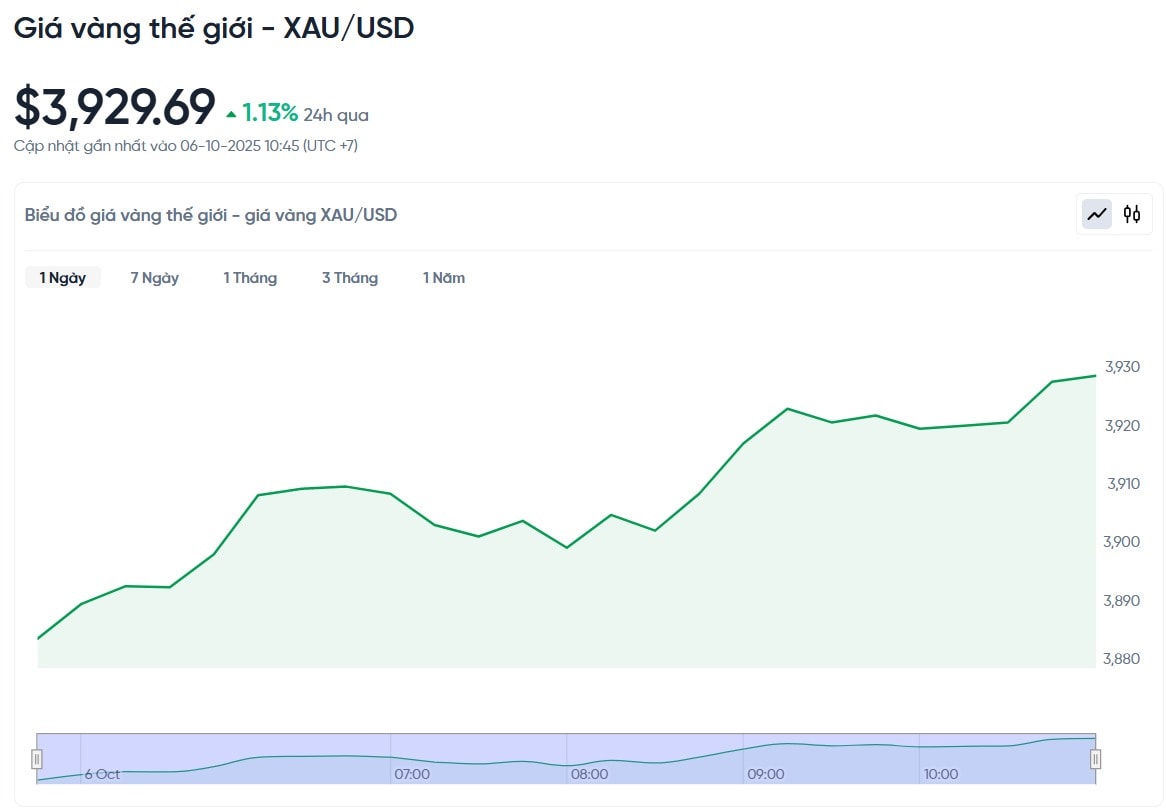The width and height of the screenshot is (1166, 809).
Task: Open the 3 Tháng chart range
Action: (x=350, y=278)
